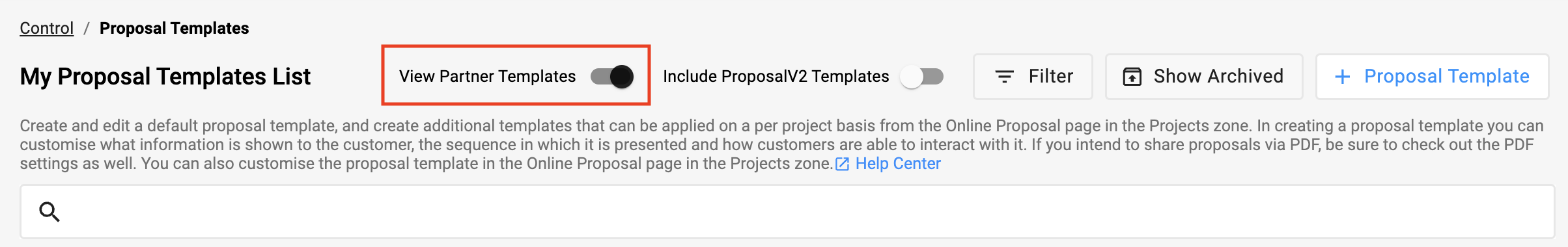Viewport: 1568px width, 247px height.
Task: Click the filter lines icon
Action: [x=1005, y=77]
